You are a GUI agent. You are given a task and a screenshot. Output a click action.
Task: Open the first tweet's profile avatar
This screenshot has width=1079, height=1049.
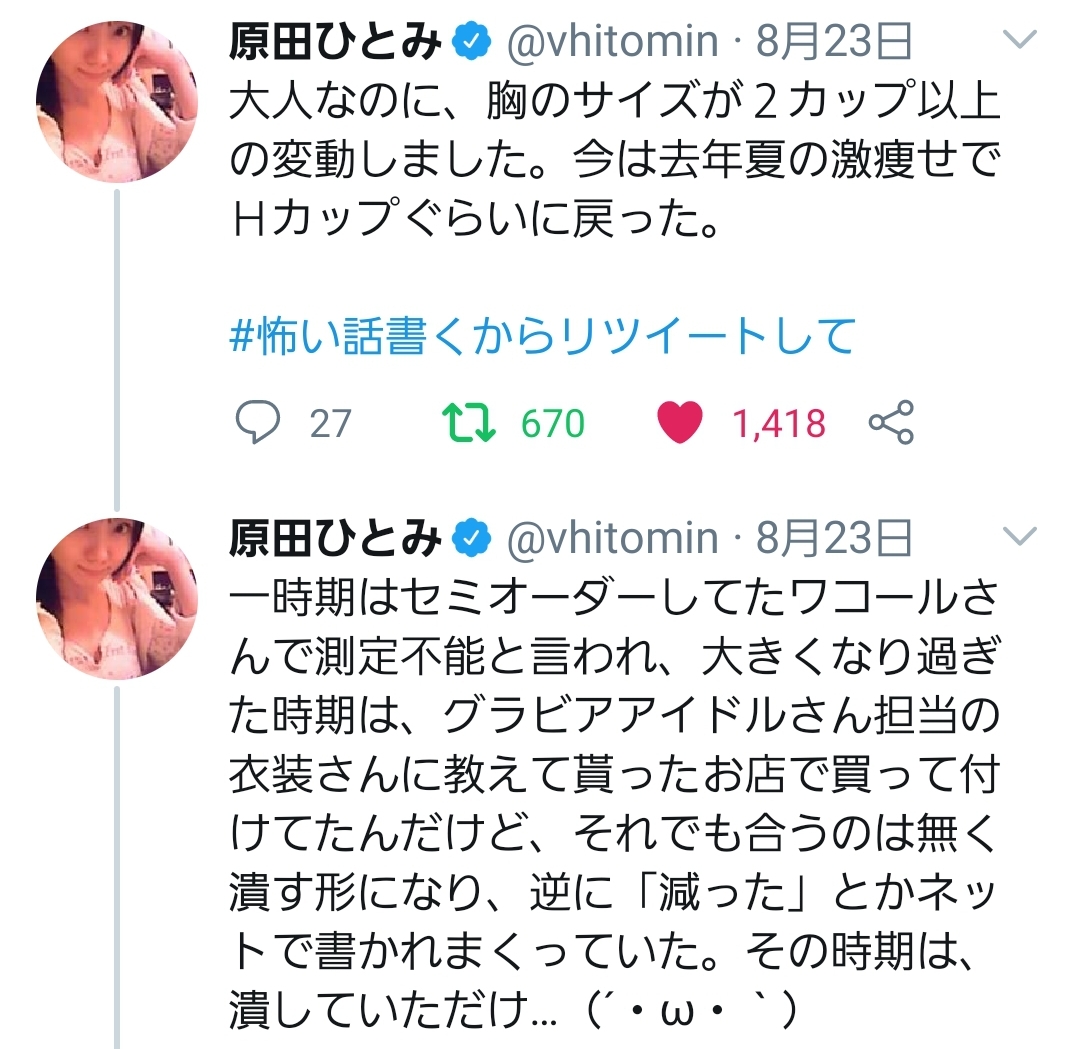pos(117,100)
